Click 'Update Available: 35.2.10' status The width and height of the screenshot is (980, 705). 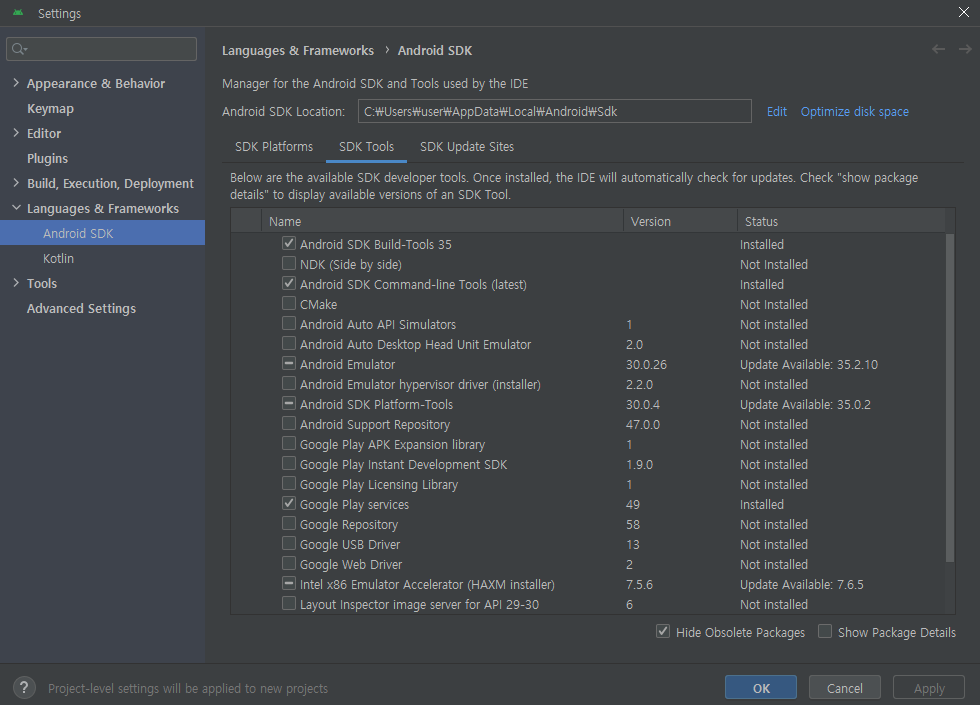(809, 364)
